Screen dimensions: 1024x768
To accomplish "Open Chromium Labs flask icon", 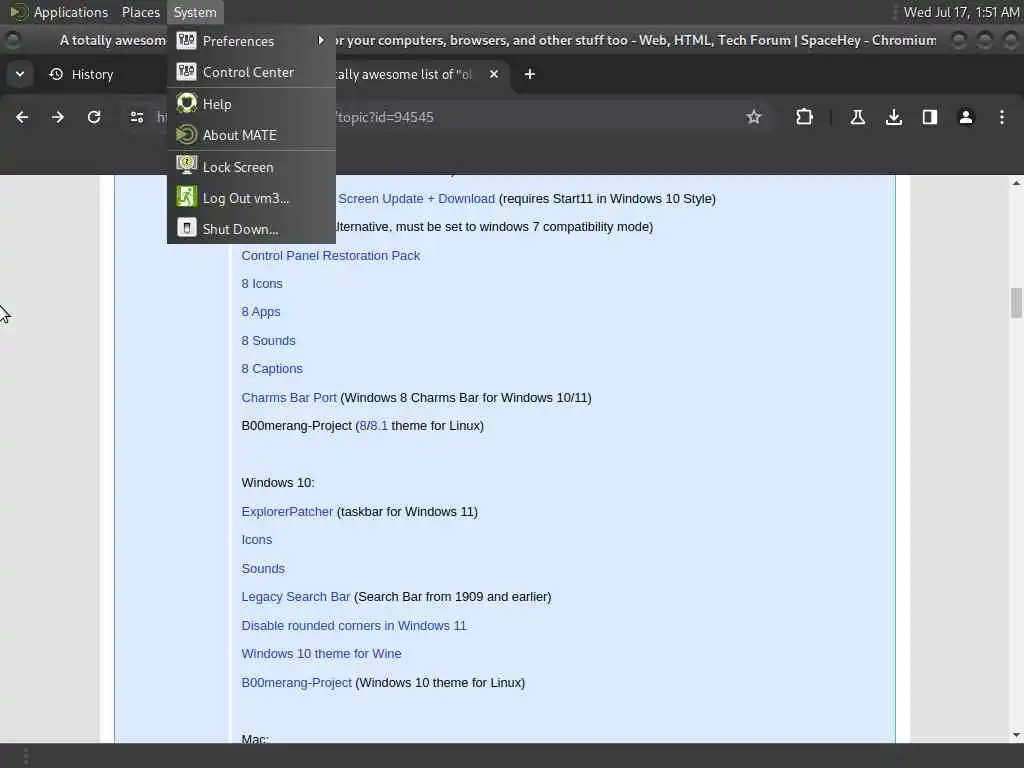I will click(857, 117).
